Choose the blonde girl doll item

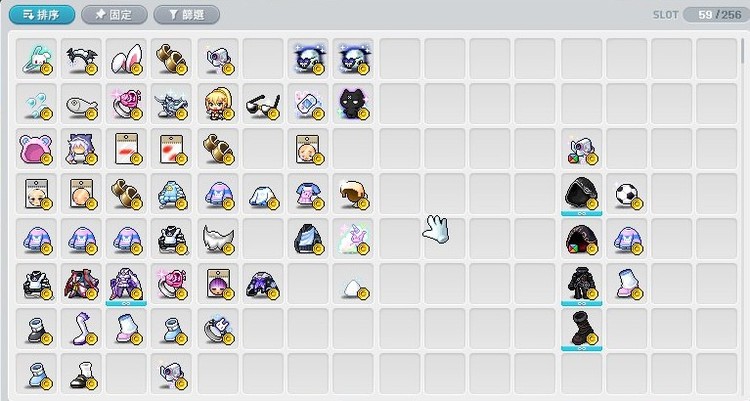point(218,104)
